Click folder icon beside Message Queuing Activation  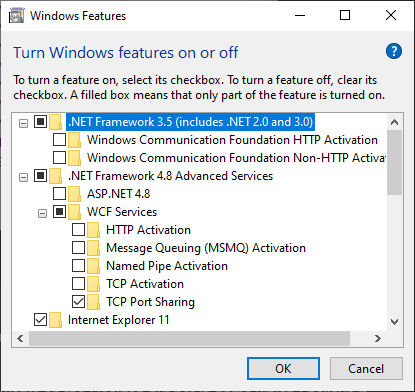click(x=94, y=248)
